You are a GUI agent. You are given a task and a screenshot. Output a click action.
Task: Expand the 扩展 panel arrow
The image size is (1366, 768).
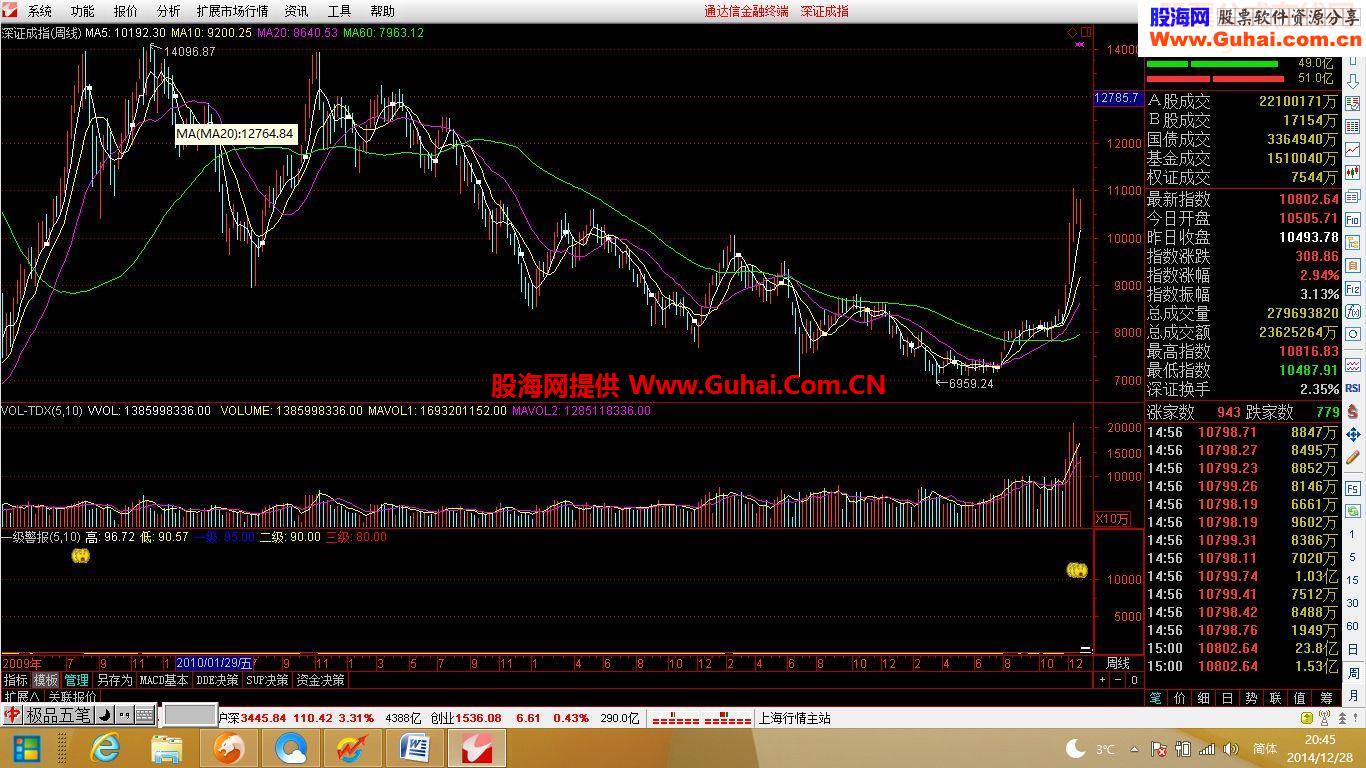(21, 696)
